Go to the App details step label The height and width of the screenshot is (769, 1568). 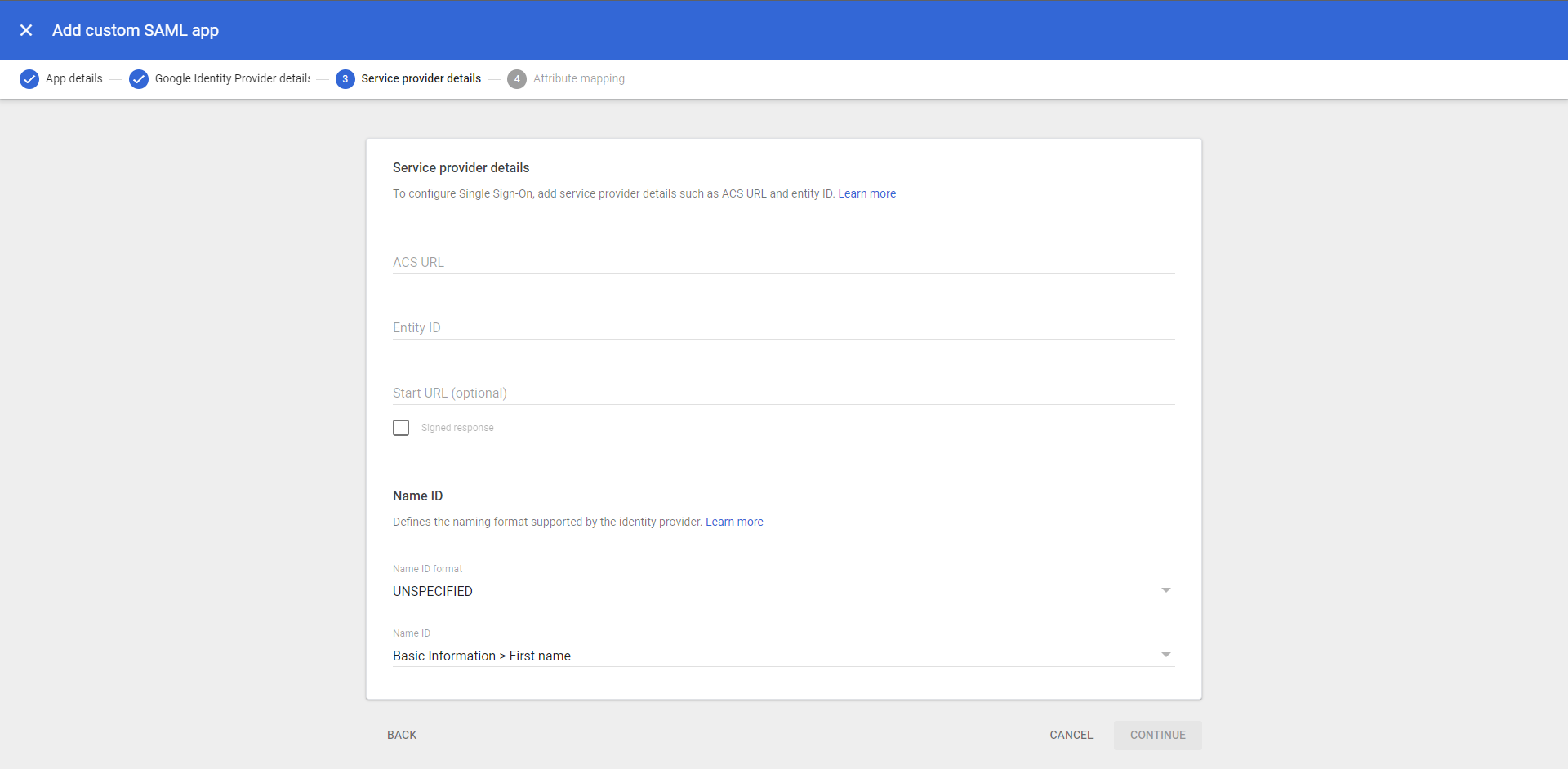click(74, 79)
